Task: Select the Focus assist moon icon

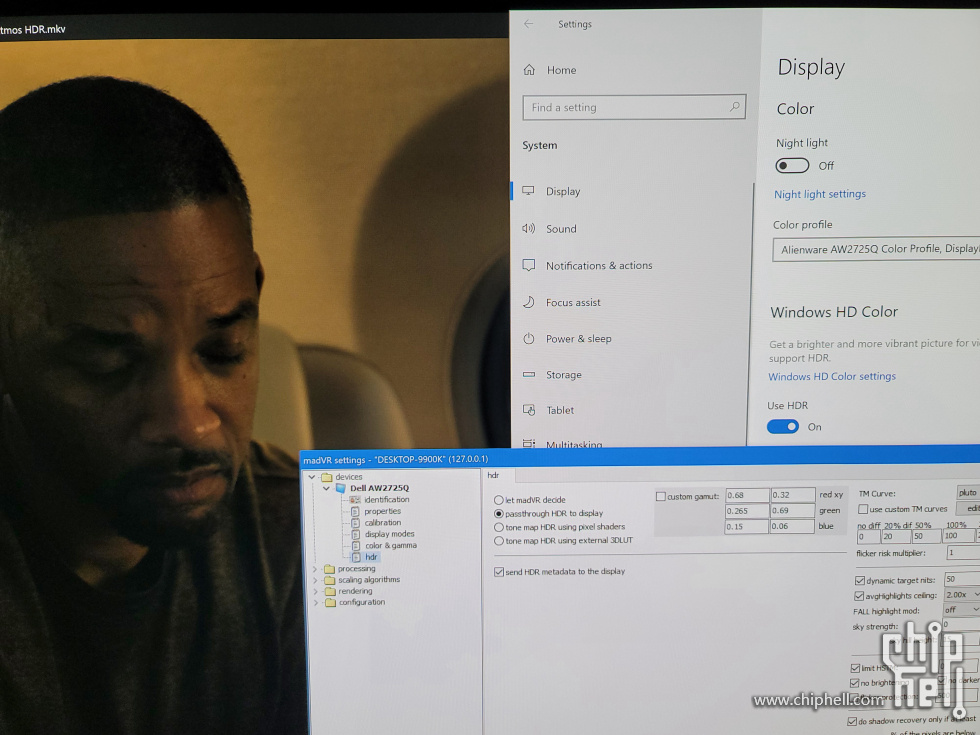Action: [x=529, y=302]
